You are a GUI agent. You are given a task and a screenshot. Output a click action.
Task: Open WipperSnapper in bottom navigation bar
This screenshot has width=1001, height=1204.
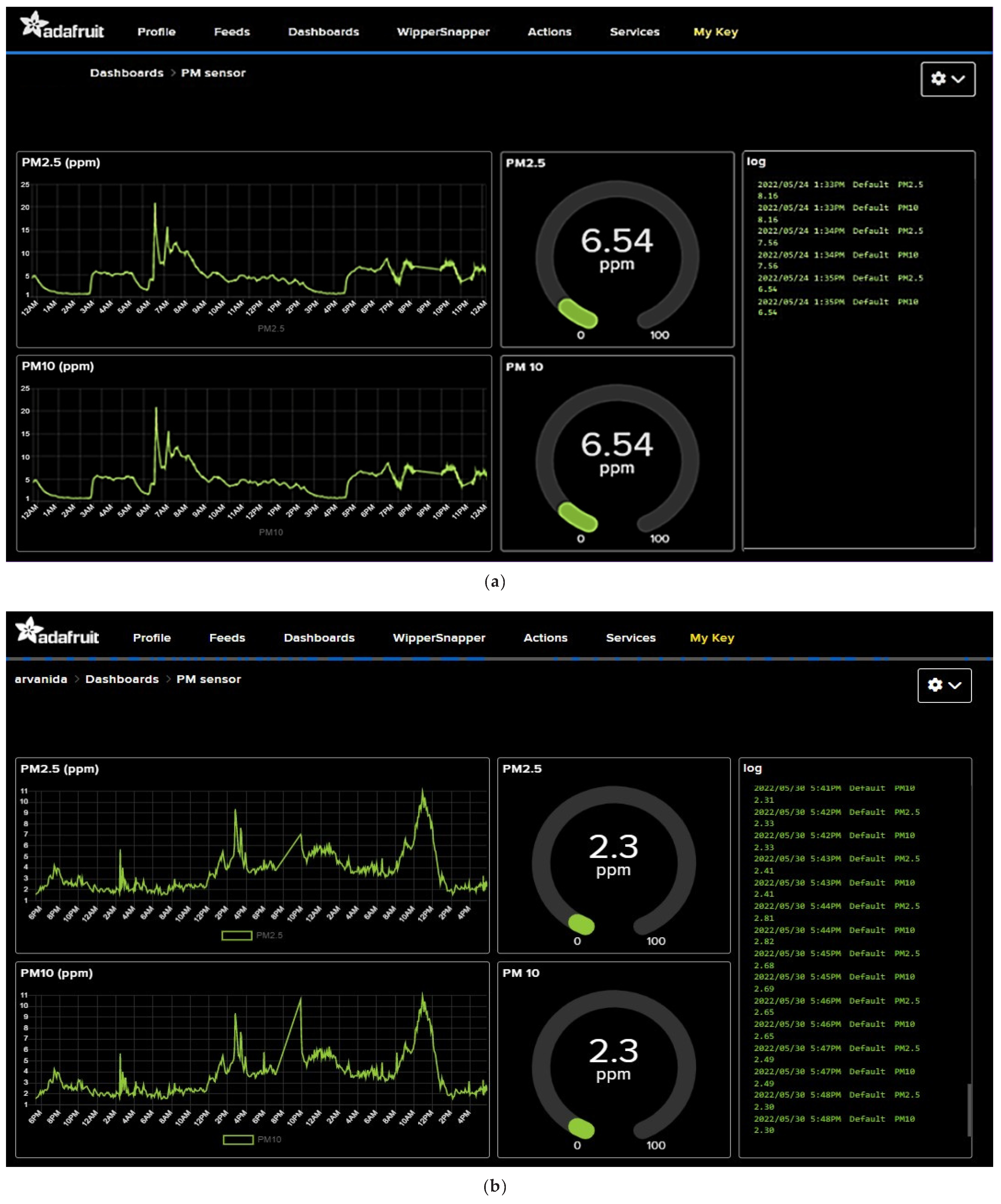(x=439, y=638)
